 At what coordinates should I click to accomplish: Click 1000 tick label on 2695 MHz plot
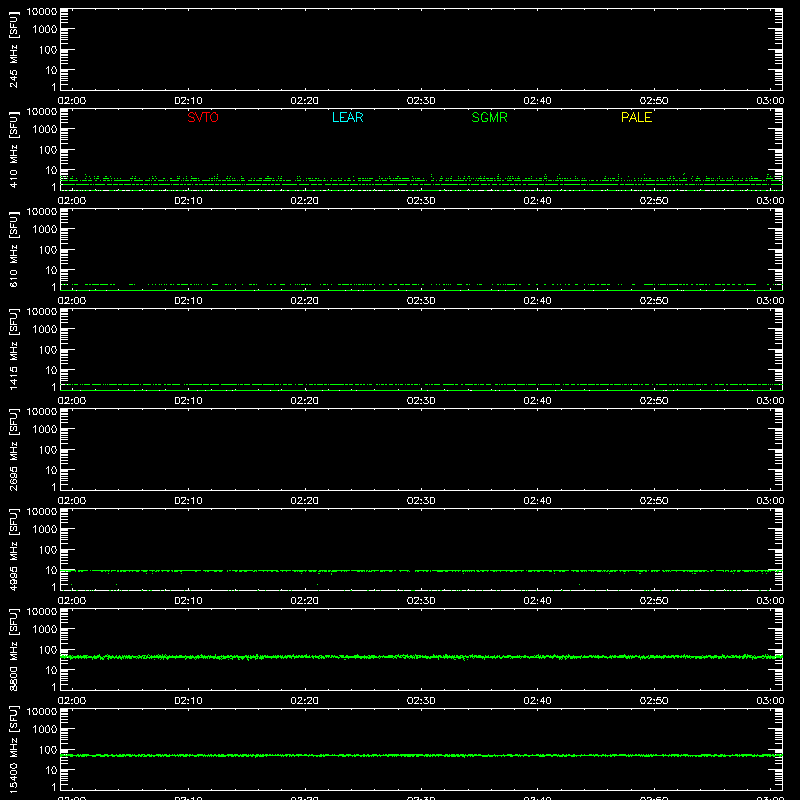click(x=45, y=430)
